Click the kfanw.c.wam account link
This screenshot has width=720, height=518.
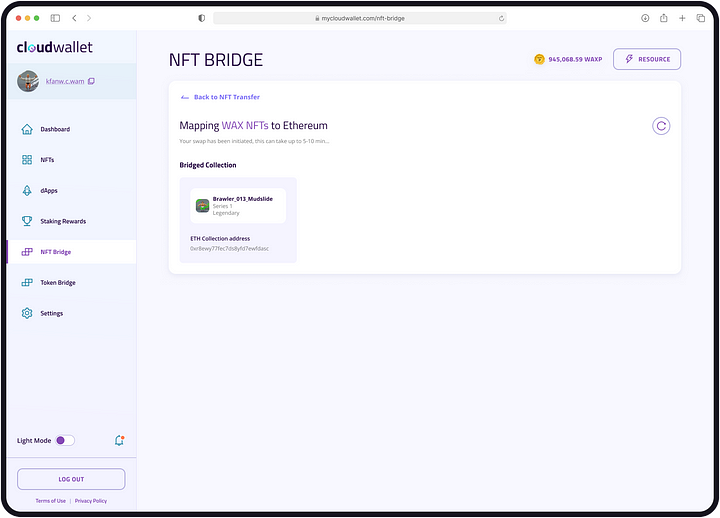pos(65,81)
